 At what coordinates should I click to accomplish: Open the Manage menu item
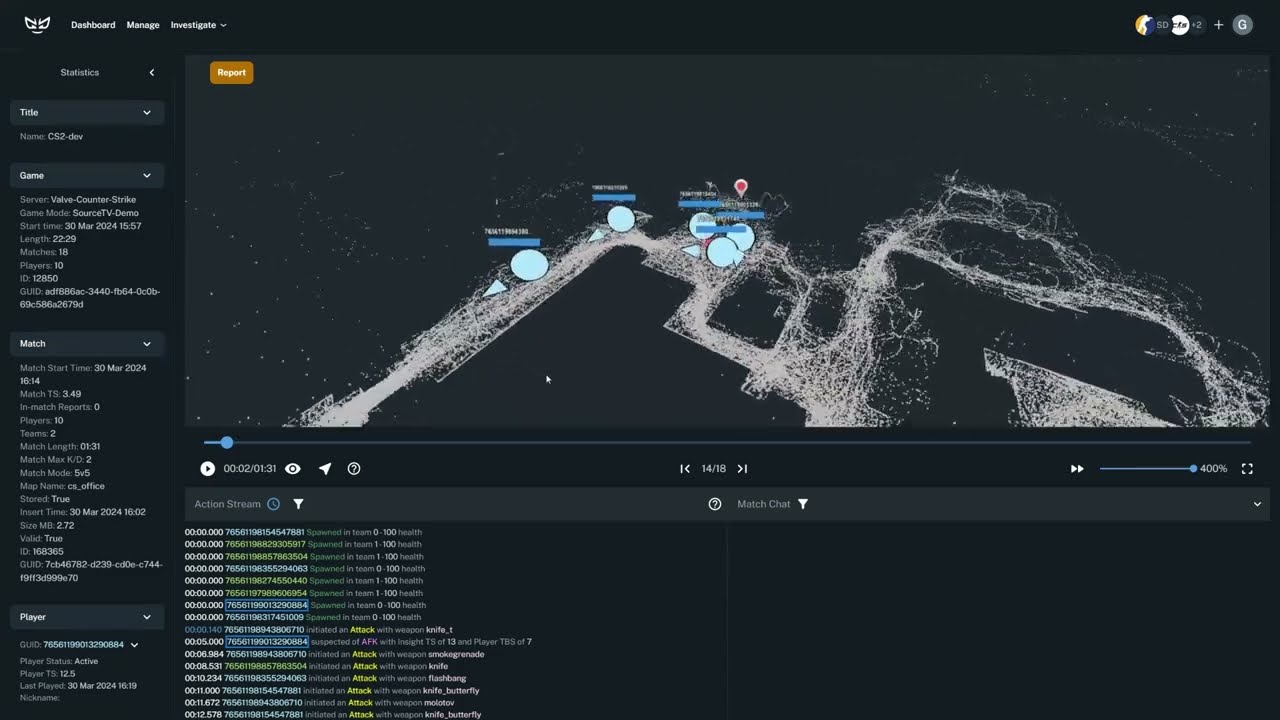tap(143, 25)
